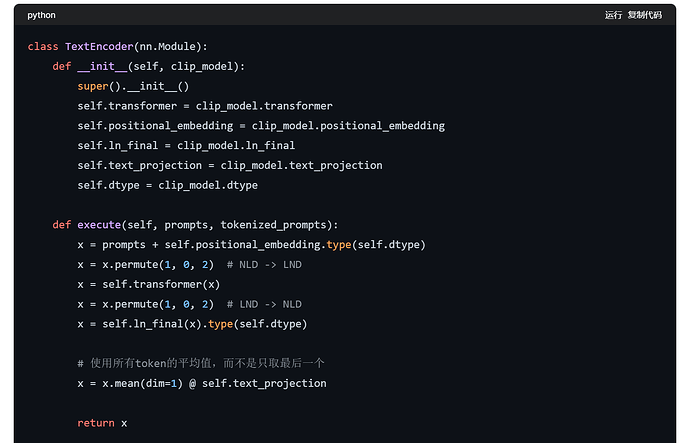Click the self.ln_final(x).type line
Screen dimensions: 690x443
[192, 324]
